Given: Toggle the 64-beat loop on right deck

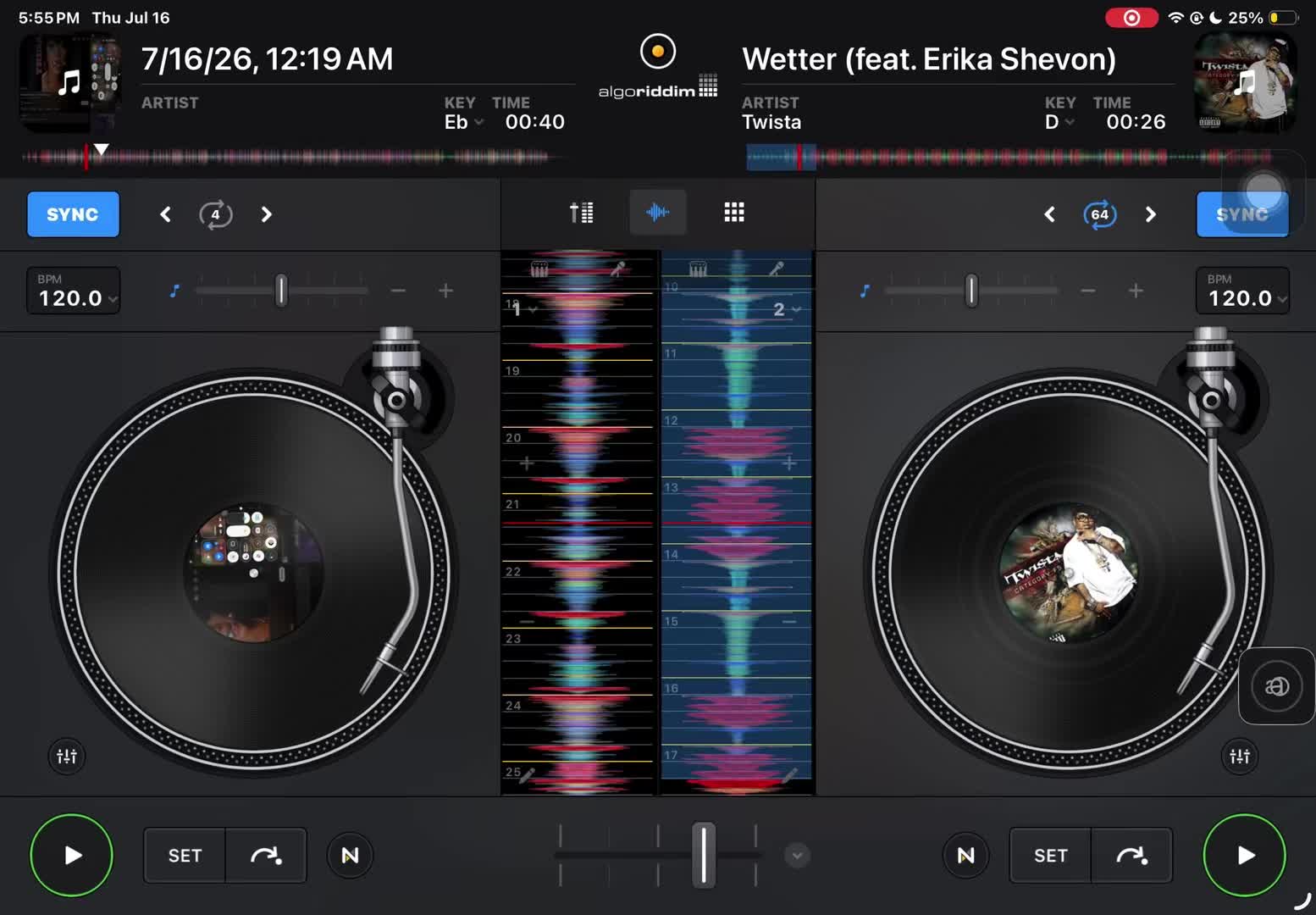Looking at the screenshot, I should tap(1099, 214).
